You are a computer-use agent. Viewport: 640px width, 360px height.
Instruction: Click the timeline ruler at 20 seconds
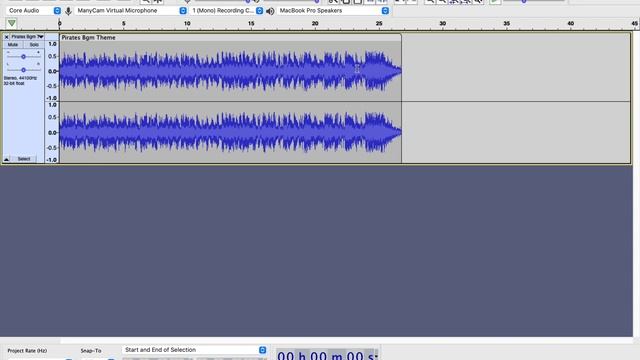point(315,24)
